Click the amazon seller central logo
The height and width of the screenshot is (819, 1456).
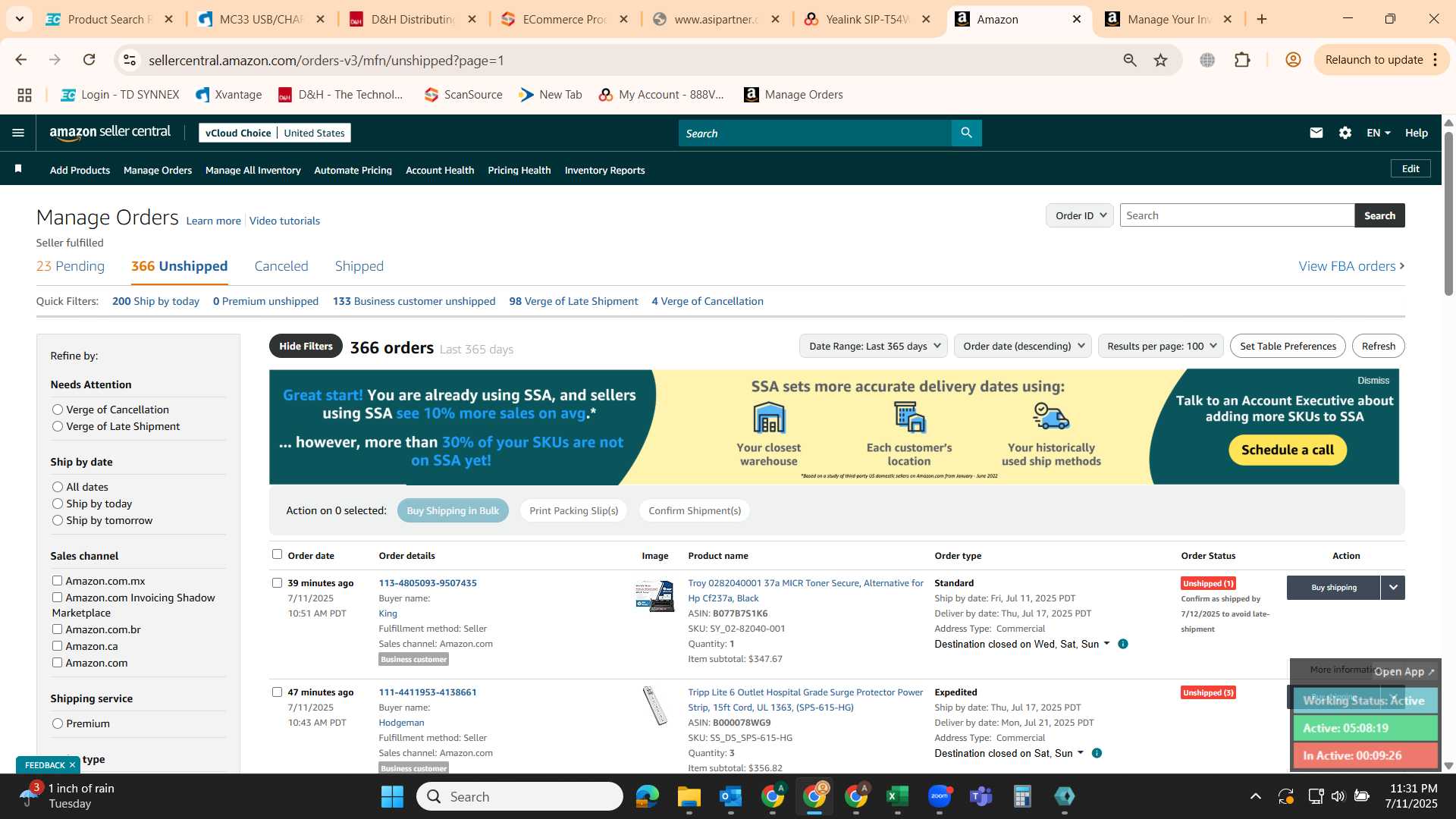pos(110,133)
